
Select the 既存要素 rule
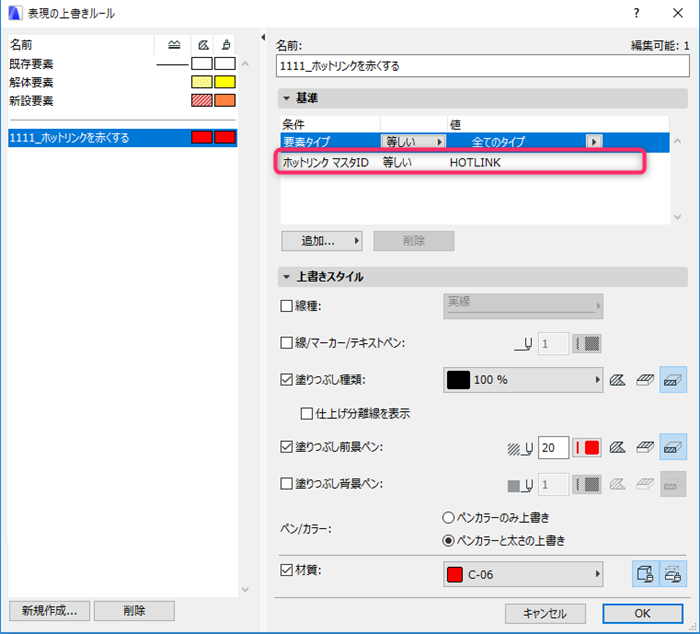[x=122, y=64]
